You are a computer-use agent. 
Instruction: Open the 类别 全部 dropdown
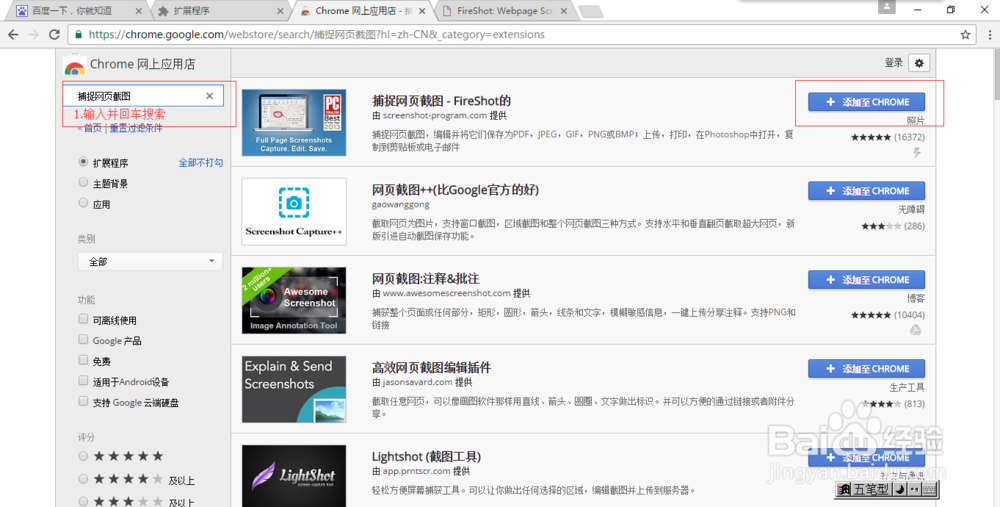click(150, 261)
